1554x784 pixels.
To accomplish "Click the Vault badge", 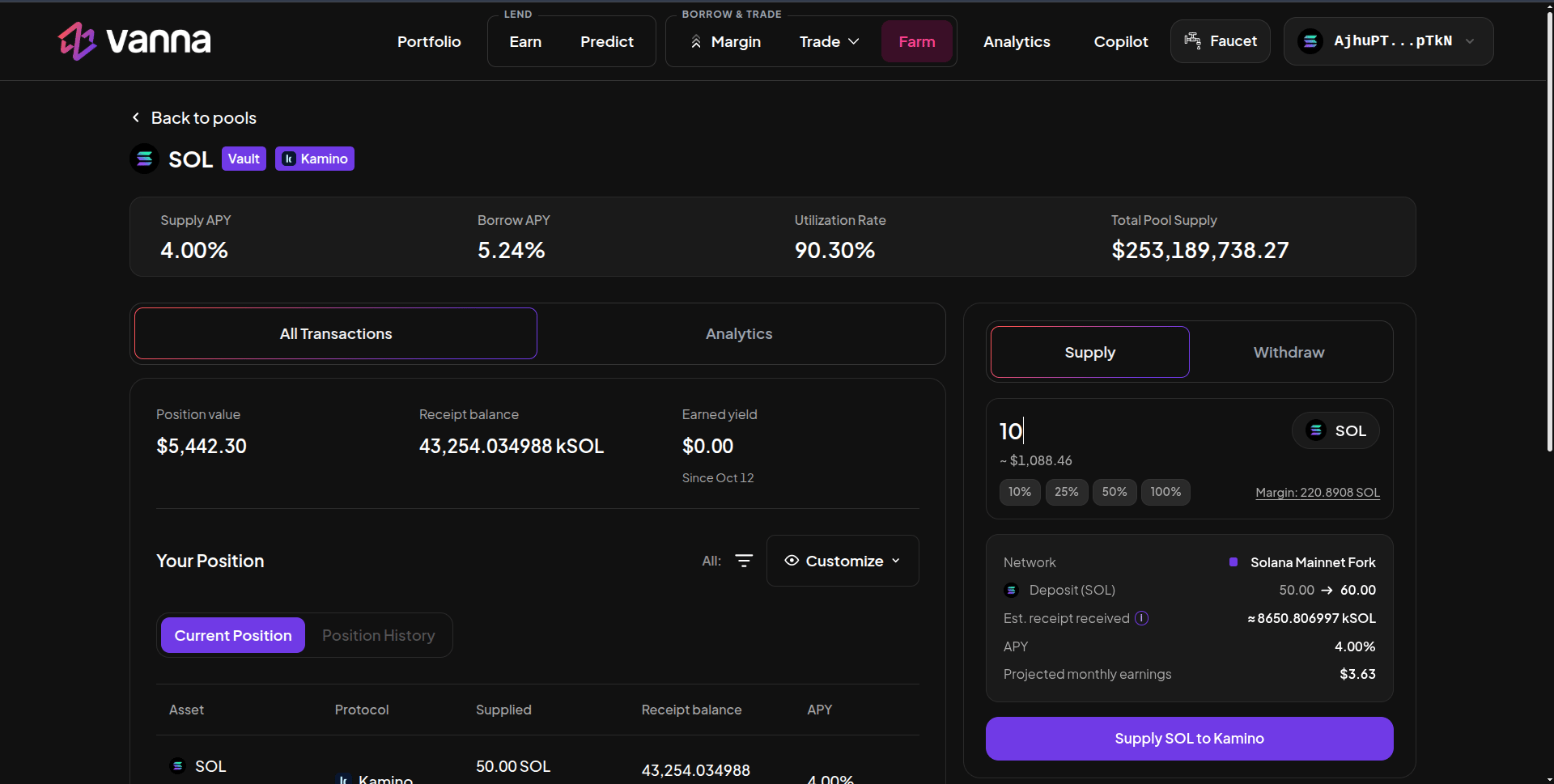I will 244,159.
